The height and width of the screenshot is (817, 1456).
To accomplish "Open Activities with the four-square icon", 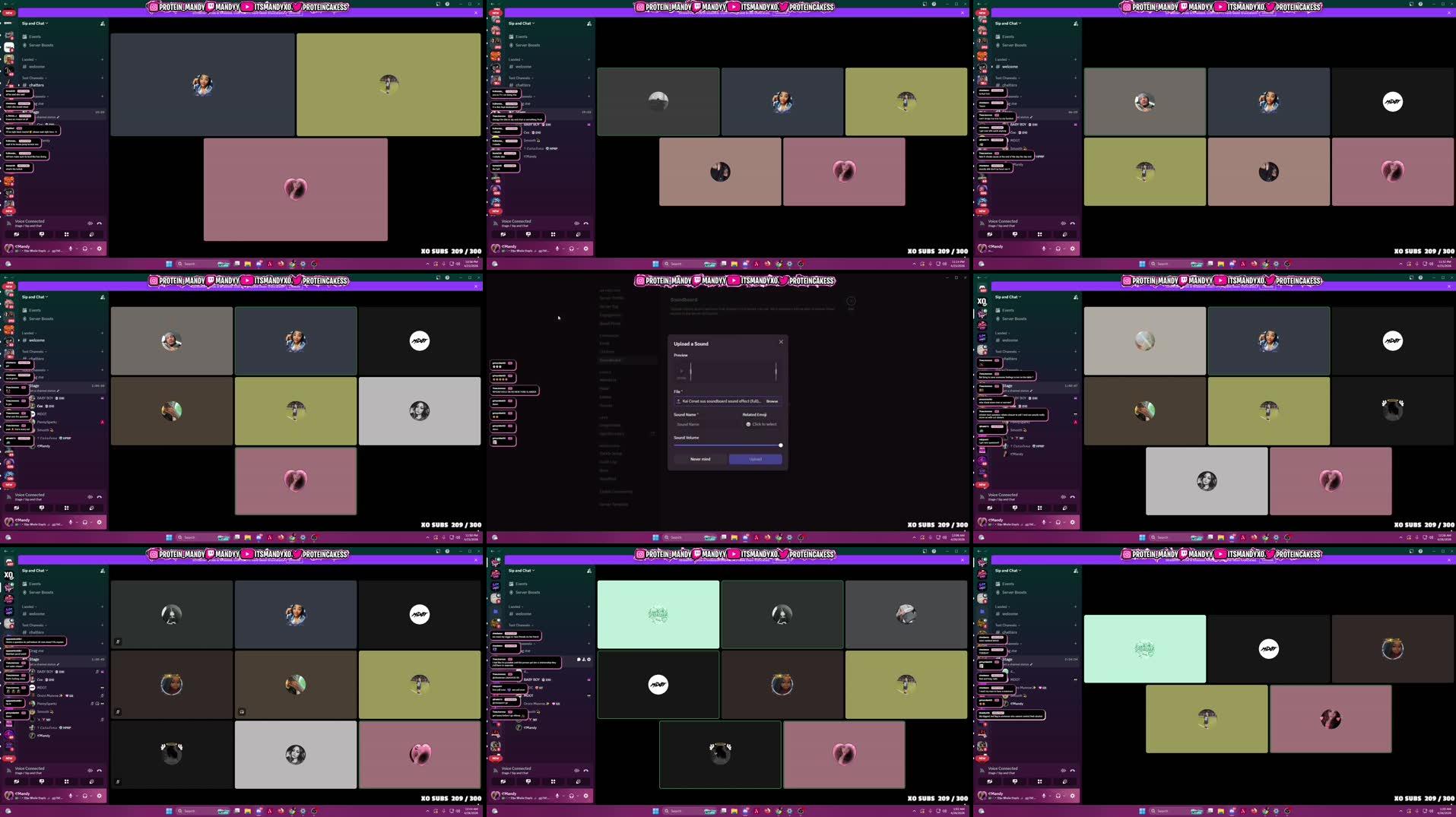I will point(66,234).
